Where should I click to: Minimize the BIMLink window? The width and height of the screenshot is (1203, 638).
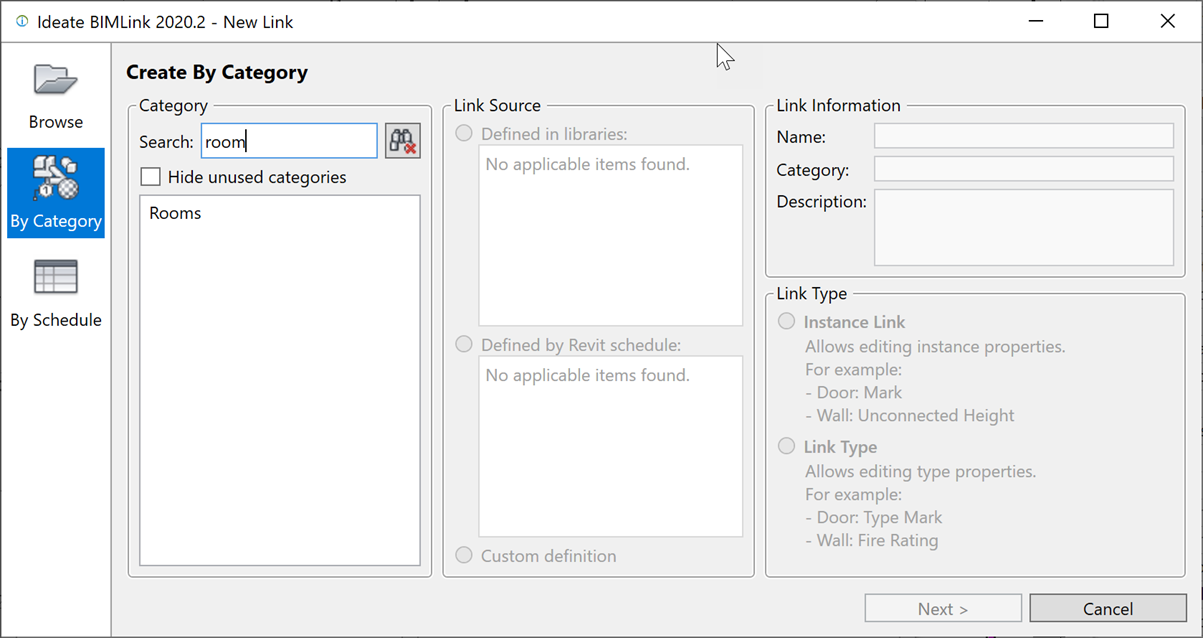coord(1035,21)
